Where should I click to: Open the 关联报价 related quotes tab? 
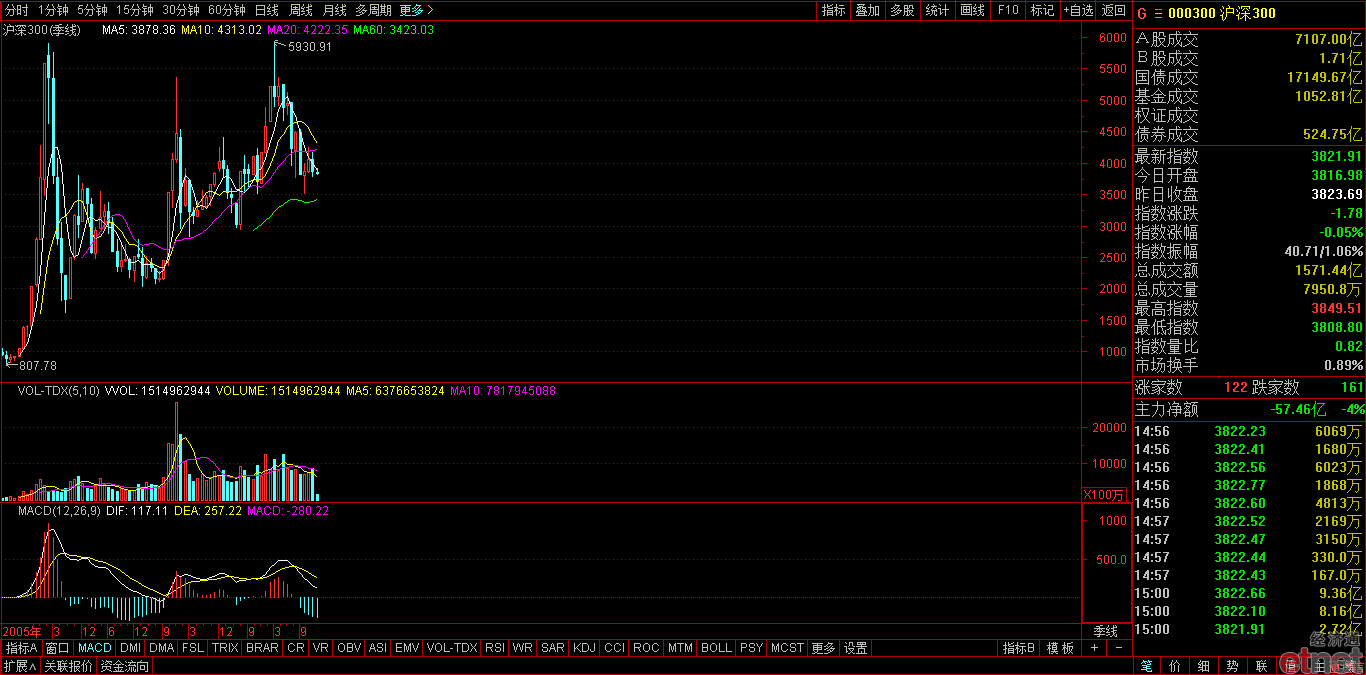(x=68, y=666)
